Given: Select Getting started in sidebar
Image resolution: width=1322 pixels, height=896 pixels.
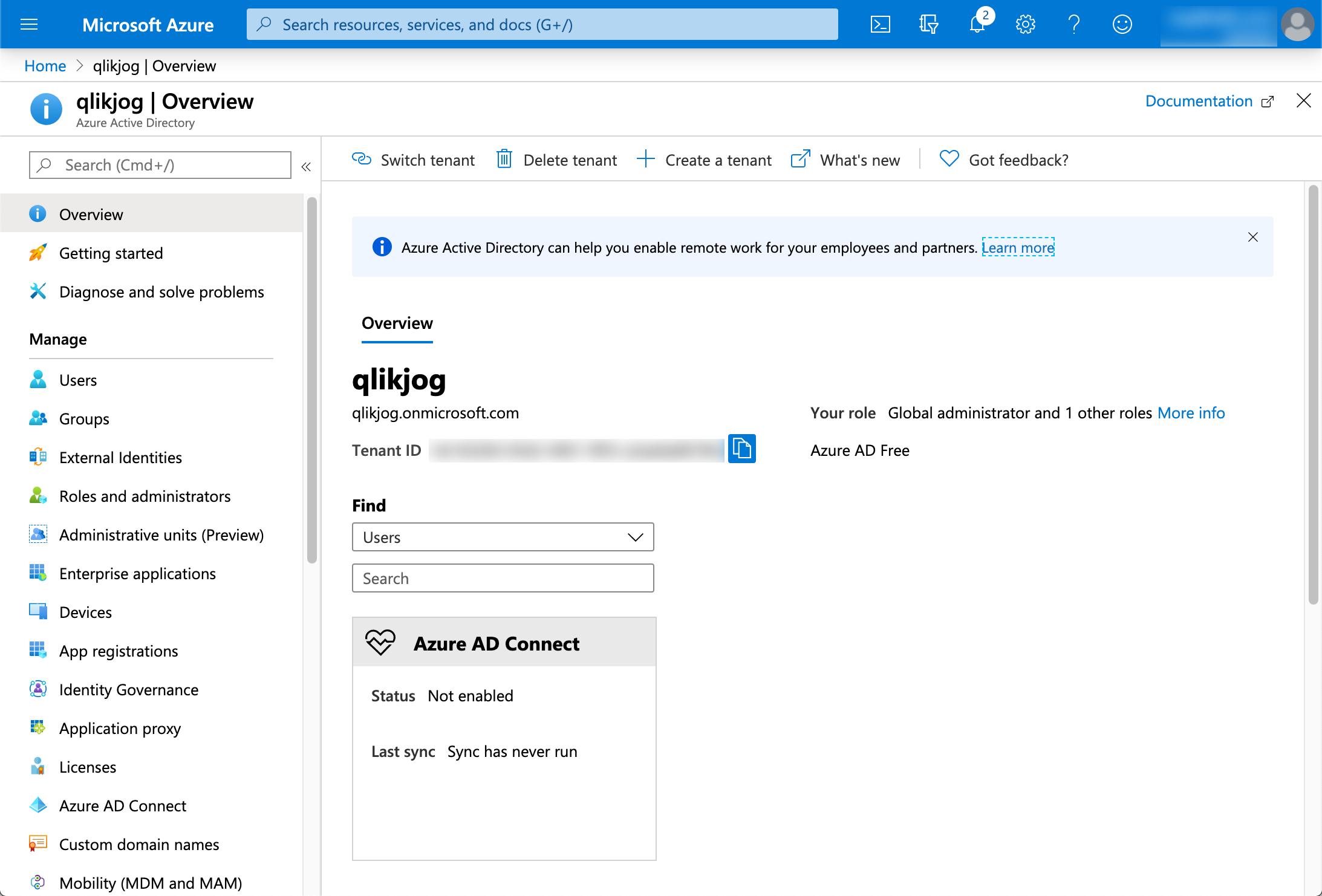Looking at the screenshot, I should click(x=151, y=253).
